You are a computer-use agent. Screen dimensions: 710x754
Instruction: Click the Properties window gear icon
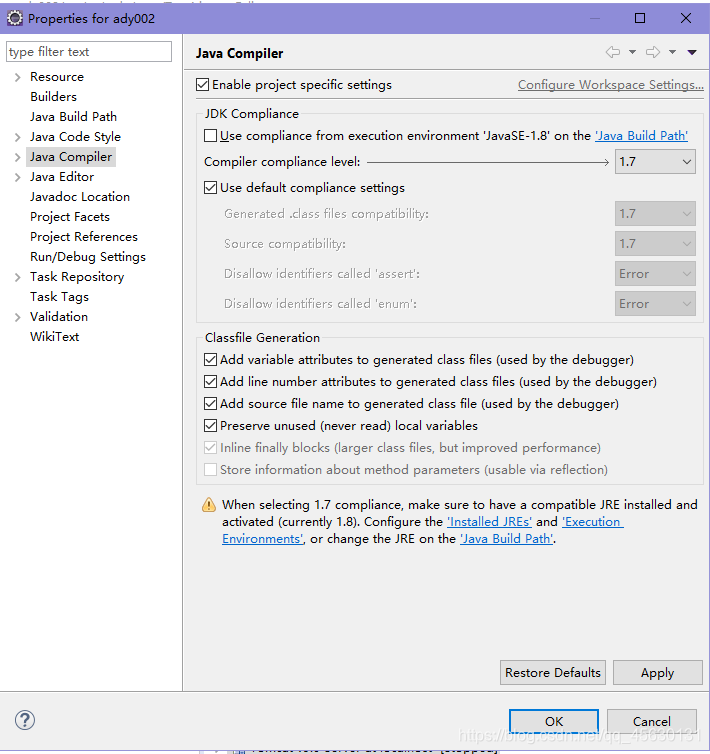pyautogui.click(x=14, y=18)
